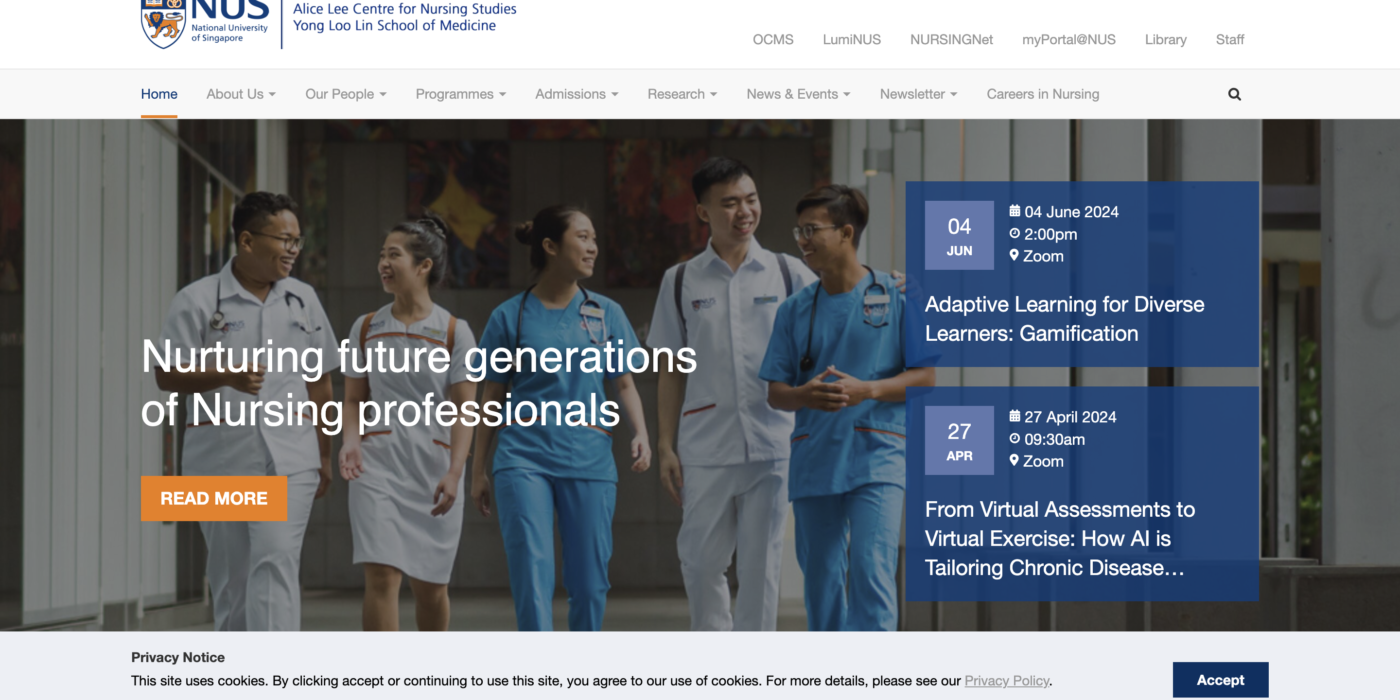
Task: Open Careers in Nursing page
Action: point(1042,94)
